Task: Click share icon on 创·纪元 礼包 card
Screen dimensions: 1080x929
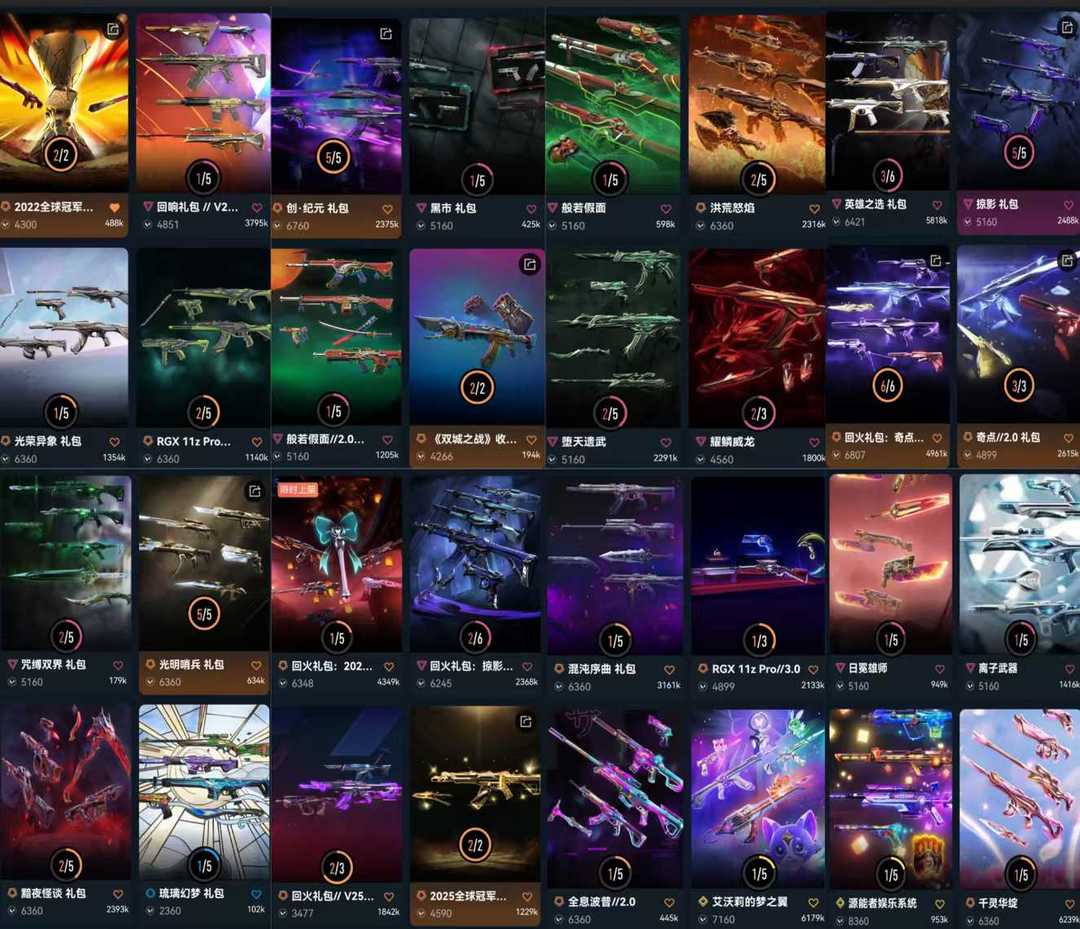Action: pyautogui.click(x=386, y=33)
